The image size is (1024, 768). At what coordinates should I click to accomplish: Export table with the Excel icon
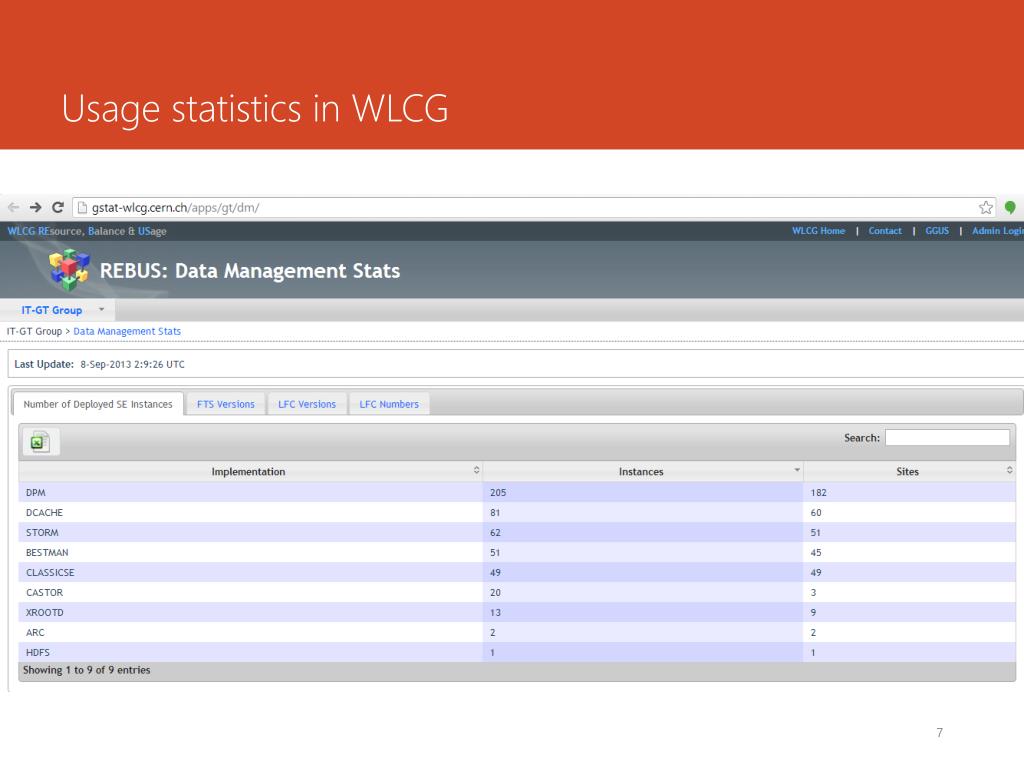[40, 442]
